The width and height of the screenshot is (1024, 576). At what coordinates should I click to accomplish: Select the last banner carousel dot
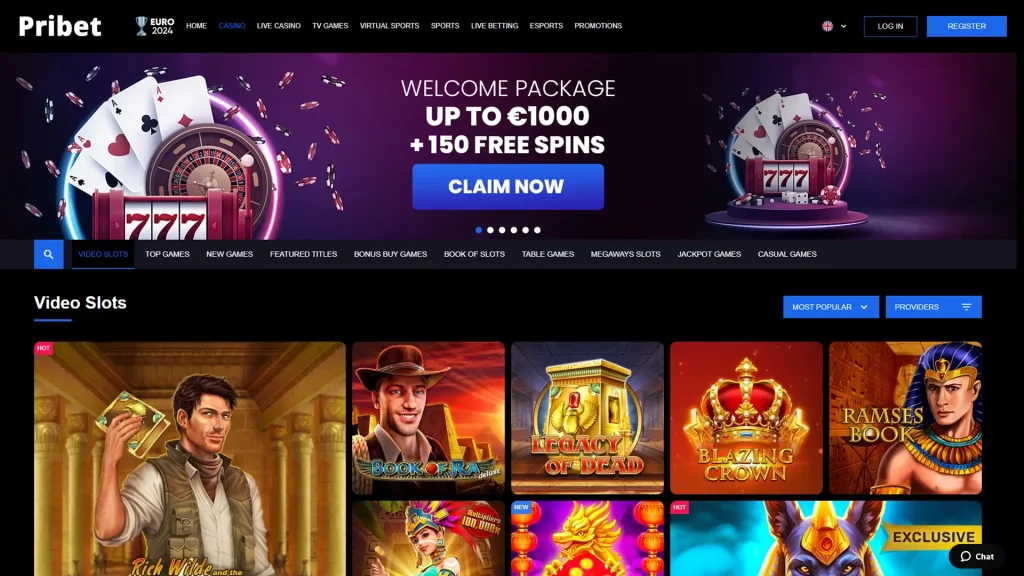537,230
